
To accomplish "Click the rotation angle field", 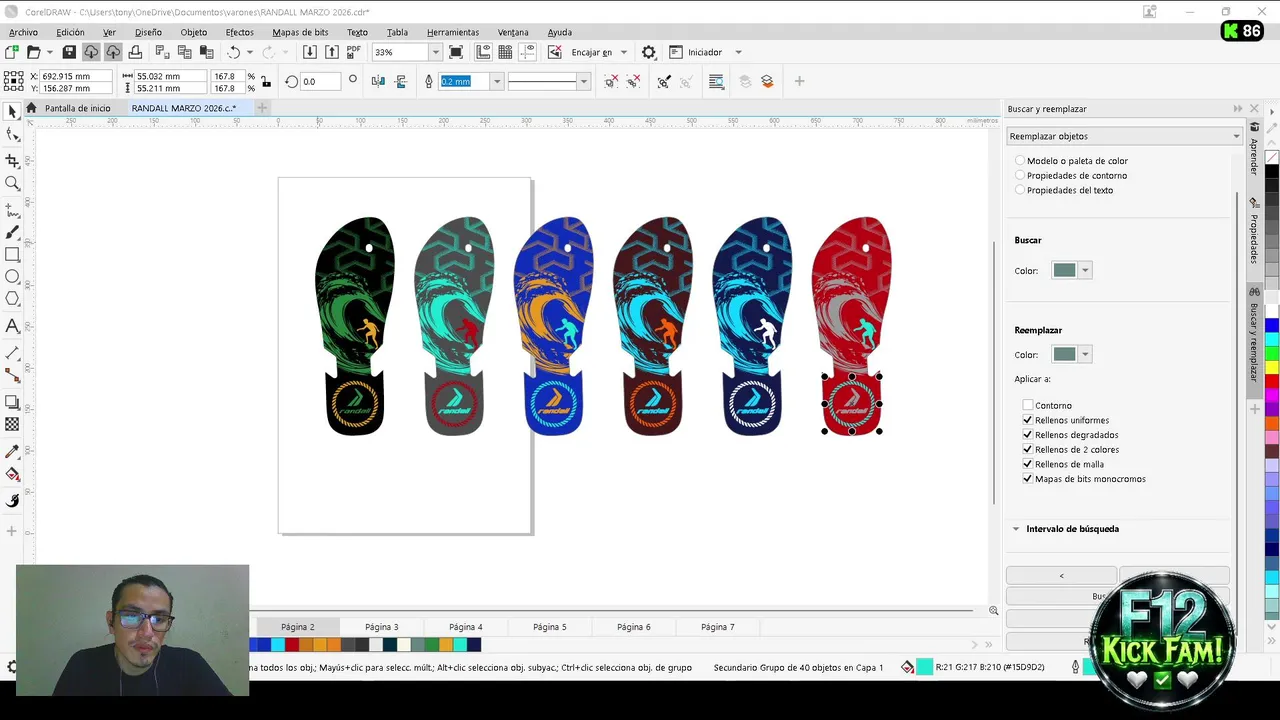I will (320, 81).
